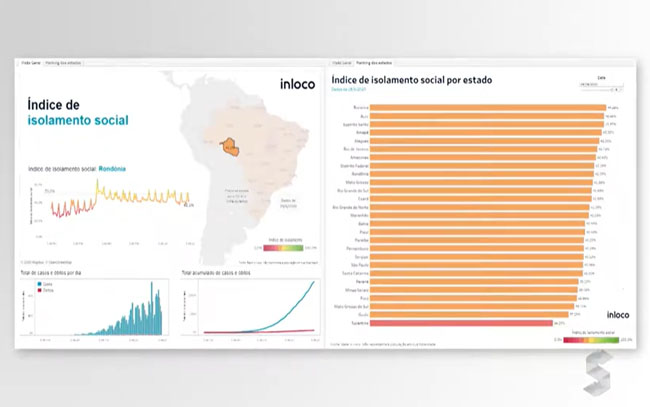Step date back with the left arrow
This screenshot has width=650, height=407.
click(611, 90)
